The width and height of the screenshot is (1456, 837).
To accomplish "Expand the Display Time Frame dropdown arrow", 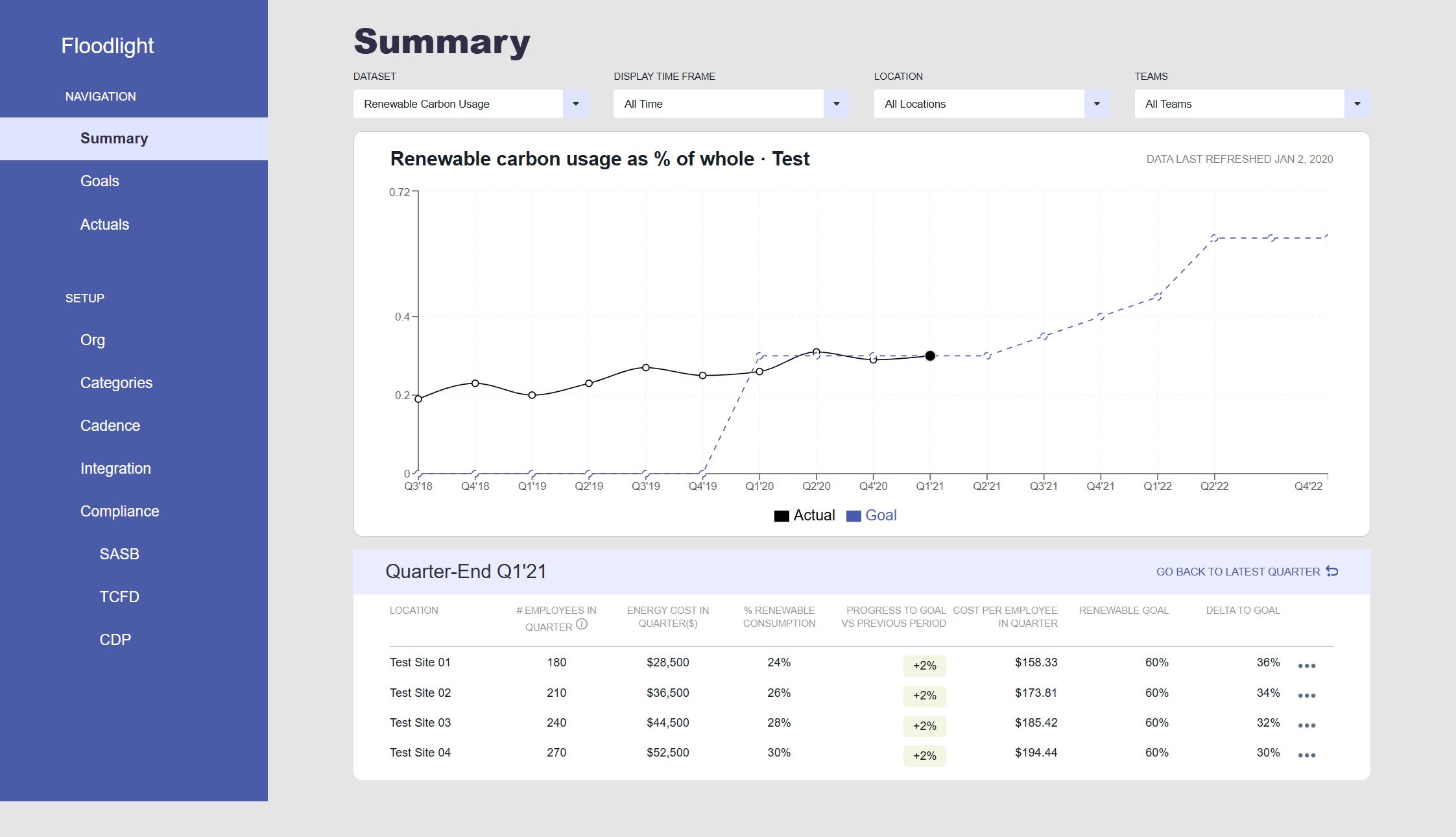I will pyautogui.click(x=837, y=104).
